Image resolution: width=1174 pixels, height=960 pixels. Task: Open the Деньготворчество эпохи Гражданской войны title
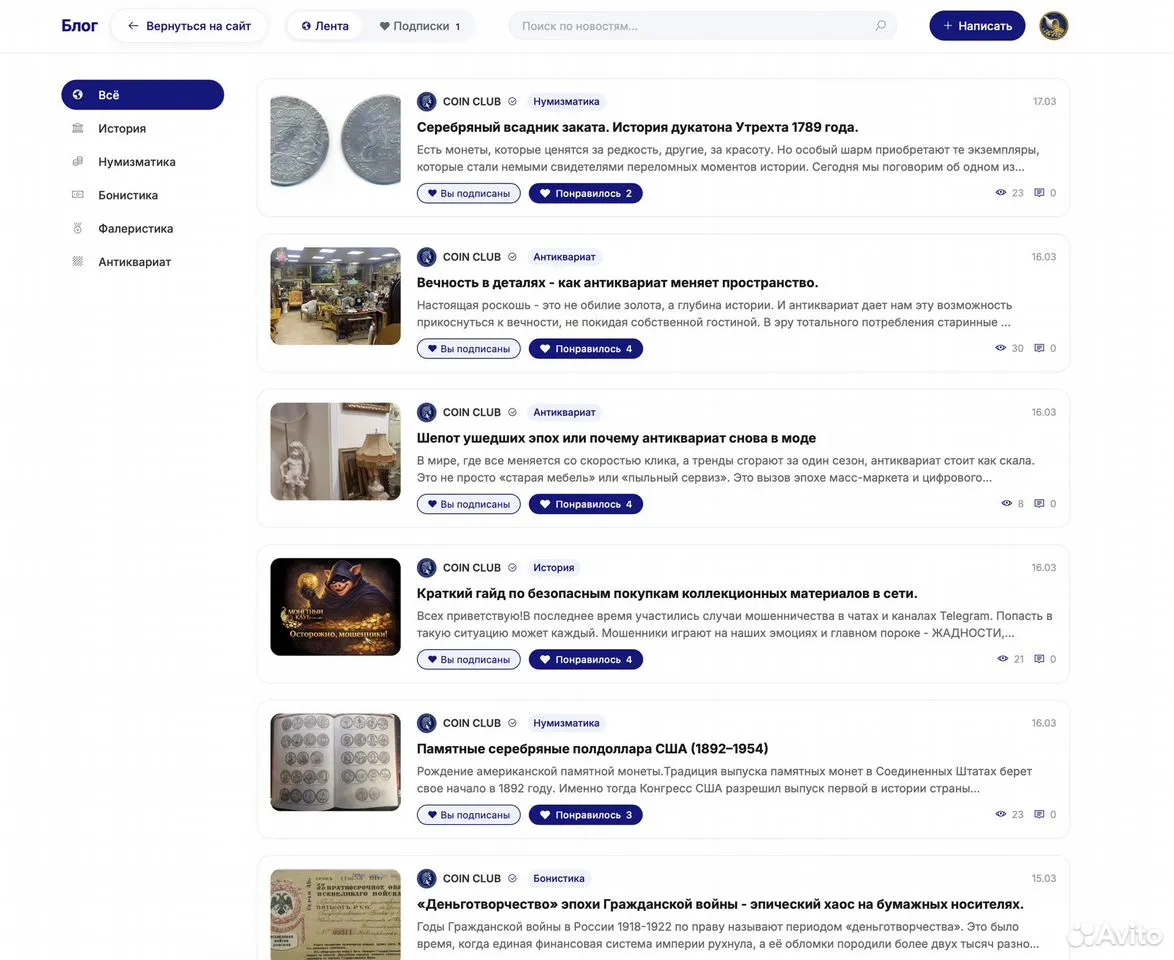point(720,904)
